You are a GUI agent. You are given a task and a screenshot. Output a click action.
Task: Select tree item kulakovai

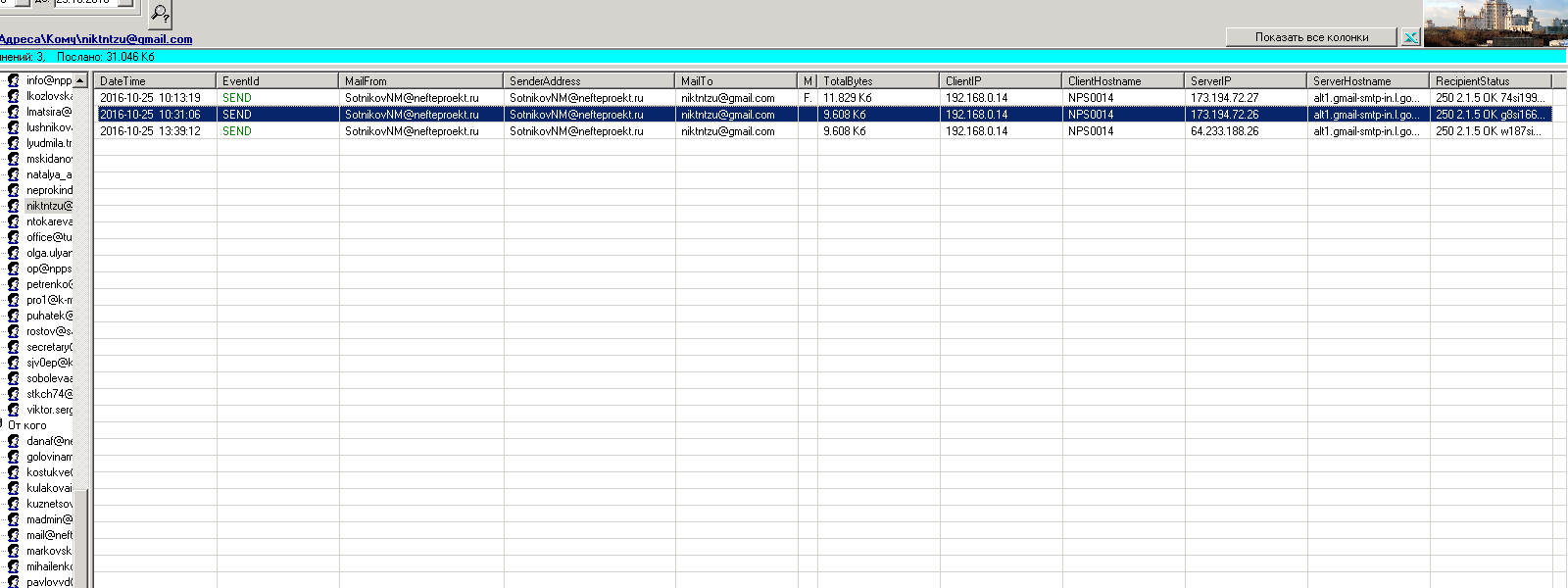[49, 488]
